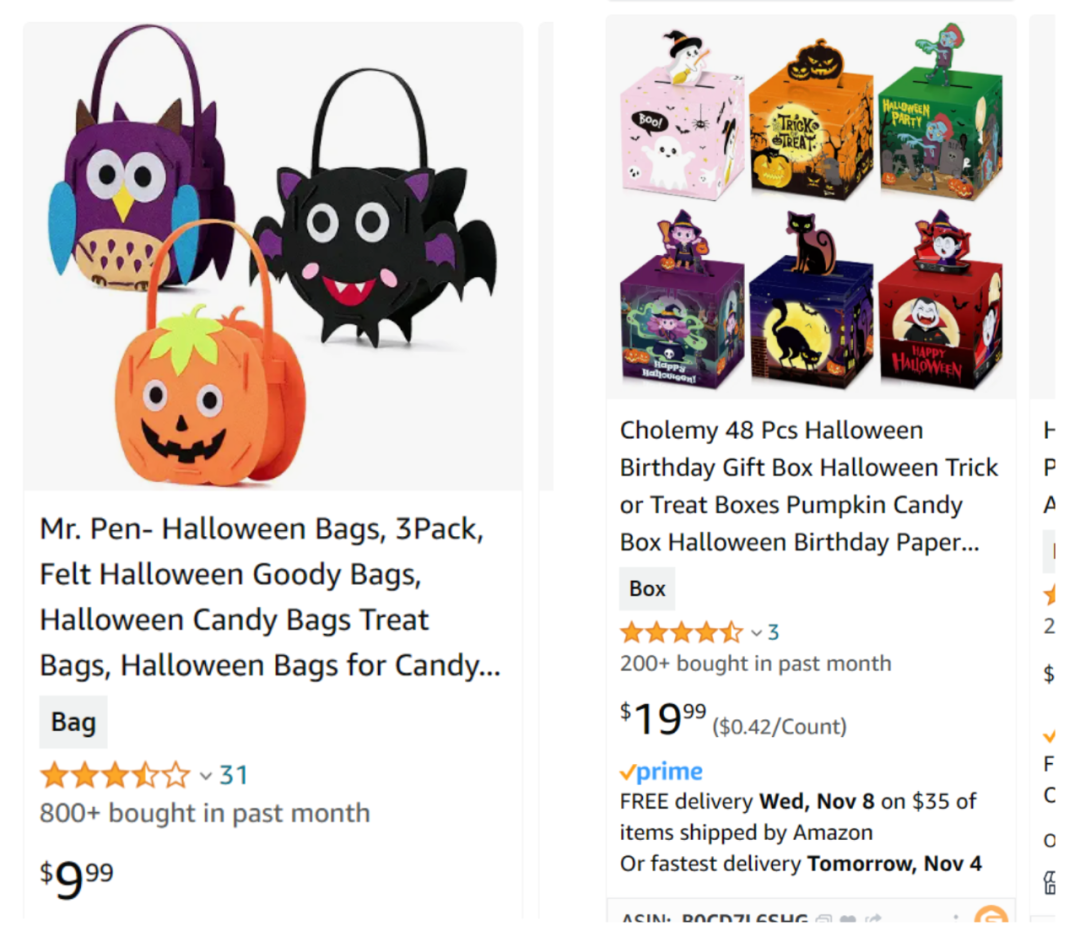Click the share arrow icon near ASIN
This screenshot has width=1080, height=948.
[x=873, y=919]
